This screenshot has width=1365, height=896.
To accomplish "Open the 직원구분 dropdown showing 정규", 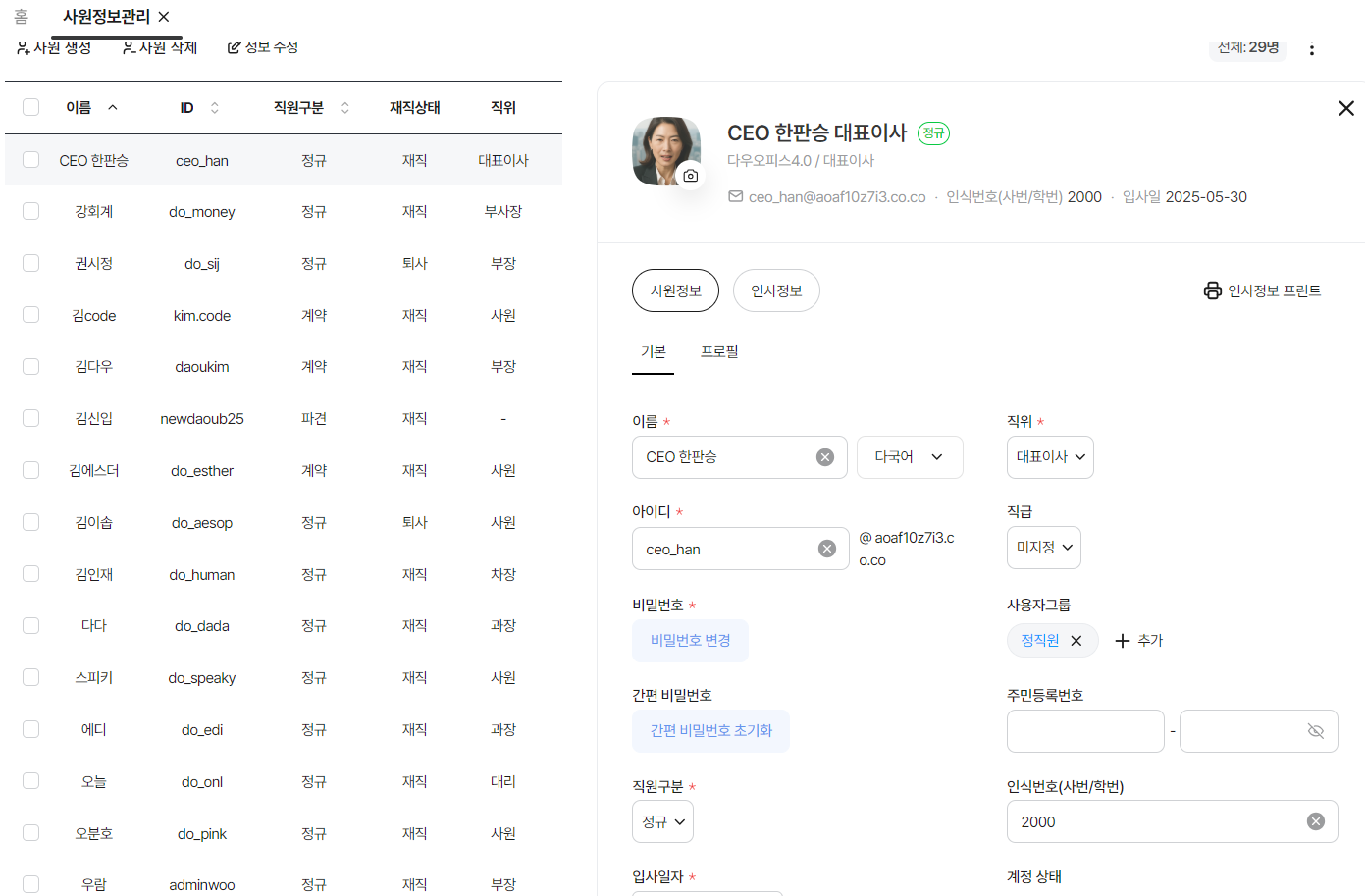I will [x=662, y=821].
